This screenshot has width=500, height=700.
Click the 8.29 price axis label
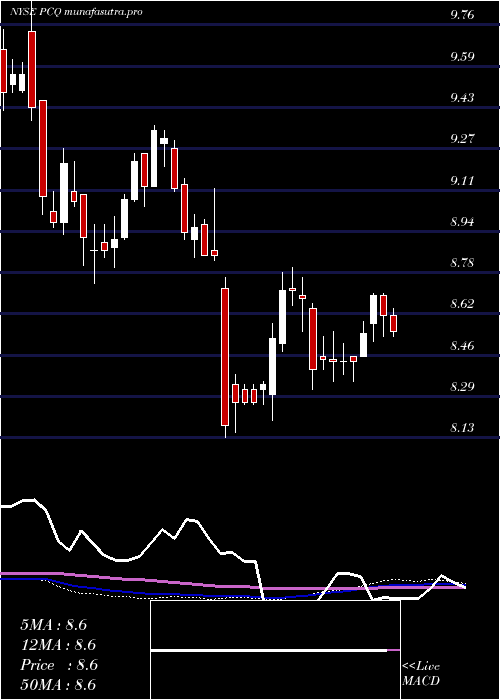tap(462, 387)
